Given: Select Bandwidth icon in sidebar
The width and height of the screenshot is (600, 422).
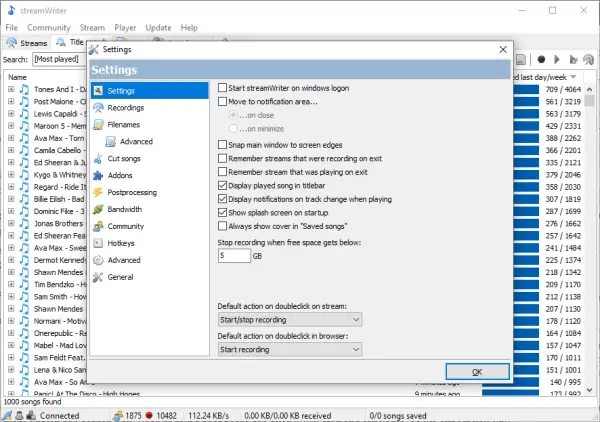Looking at the screenshot, I should 98,209.
